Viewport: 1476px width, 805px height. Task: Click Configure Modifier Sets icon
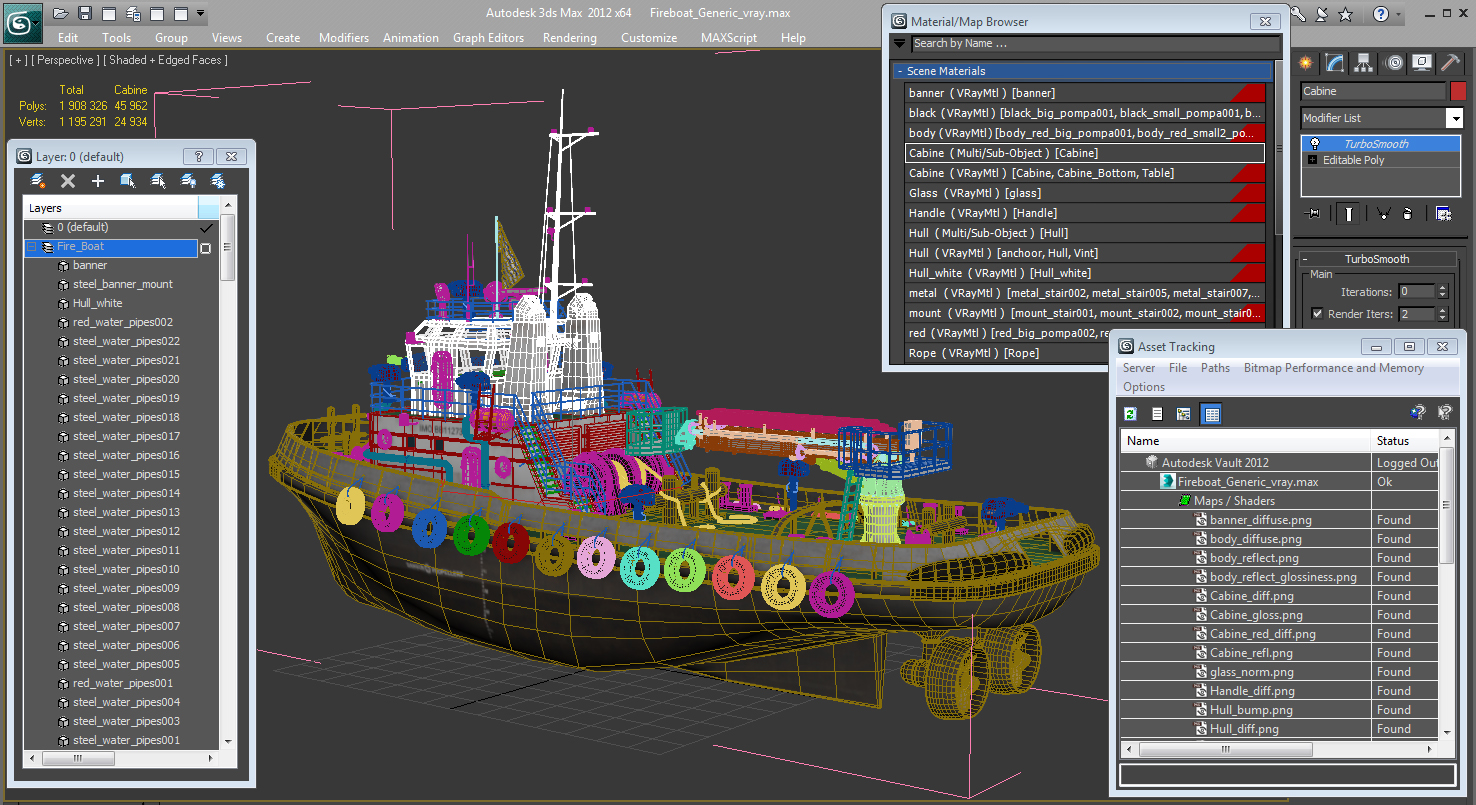pos(1443,213)
